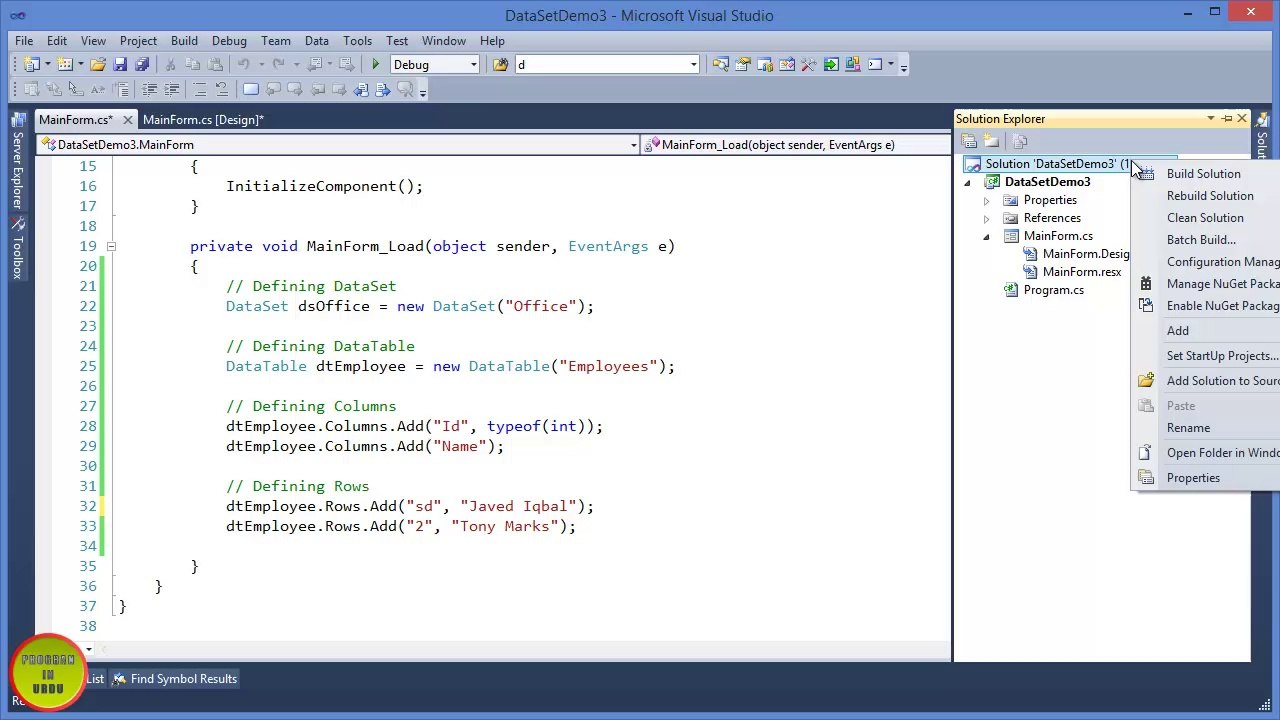Image resolution: width=1280 pixels, height=720 pixels.
Task: Toggle auto-hide pin on Solution Explorer
Action: pyautogui.click(x=1227, y=119)
